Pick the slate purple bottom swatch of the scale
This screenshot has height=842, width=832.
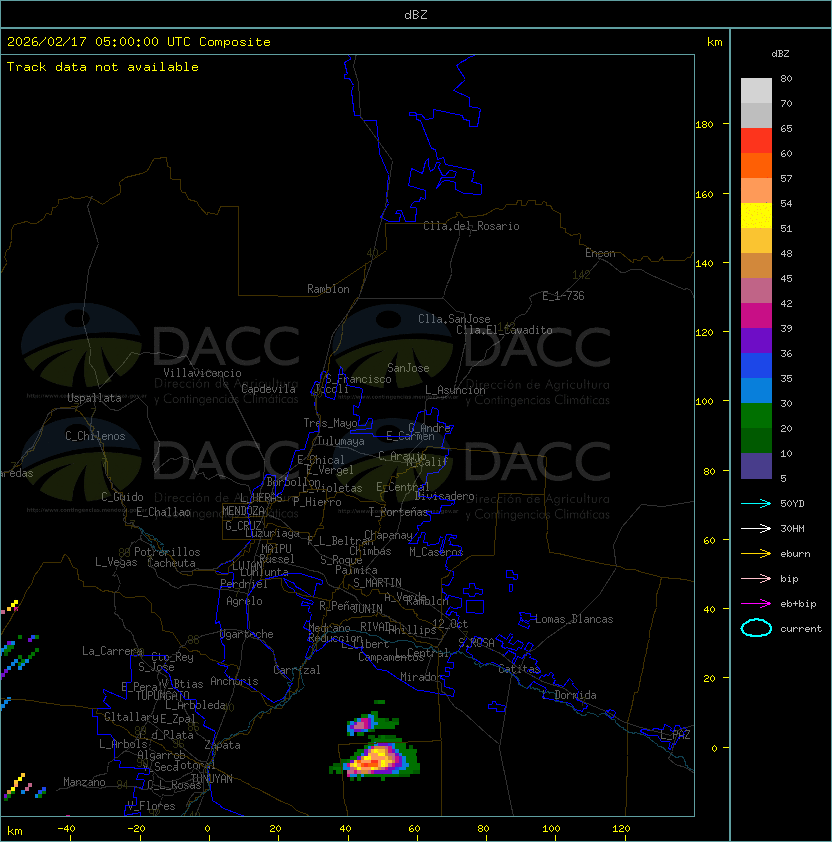pos(756,466)
